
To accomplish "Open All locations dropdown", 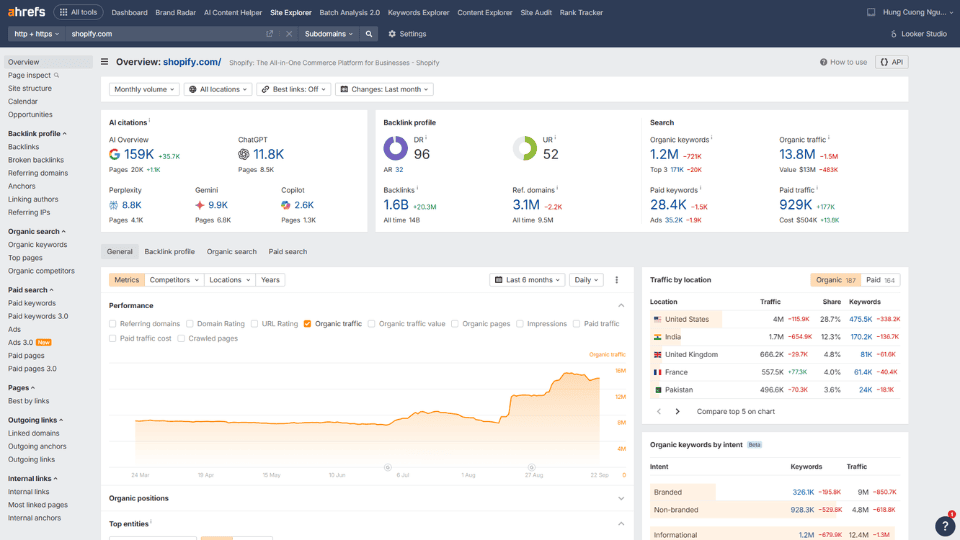I will click(x=218, y=89).
